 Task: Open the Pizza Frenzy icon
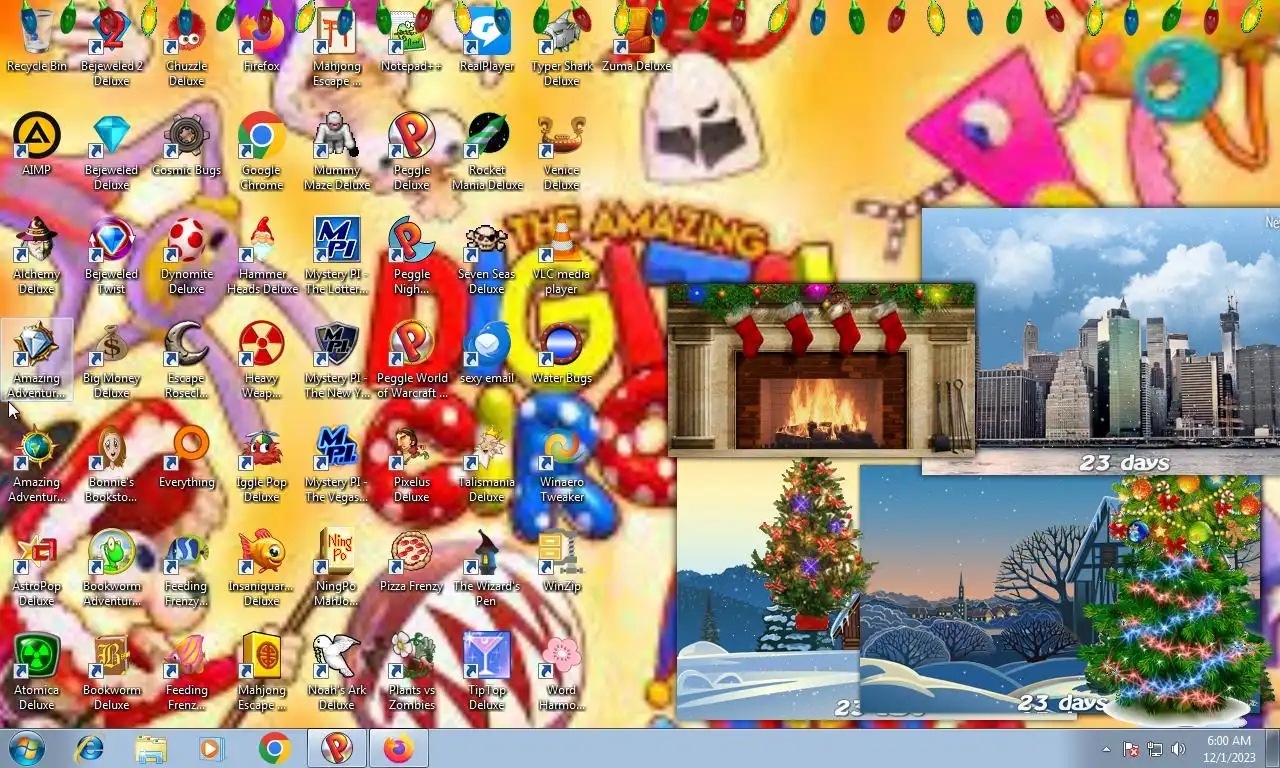411,560
